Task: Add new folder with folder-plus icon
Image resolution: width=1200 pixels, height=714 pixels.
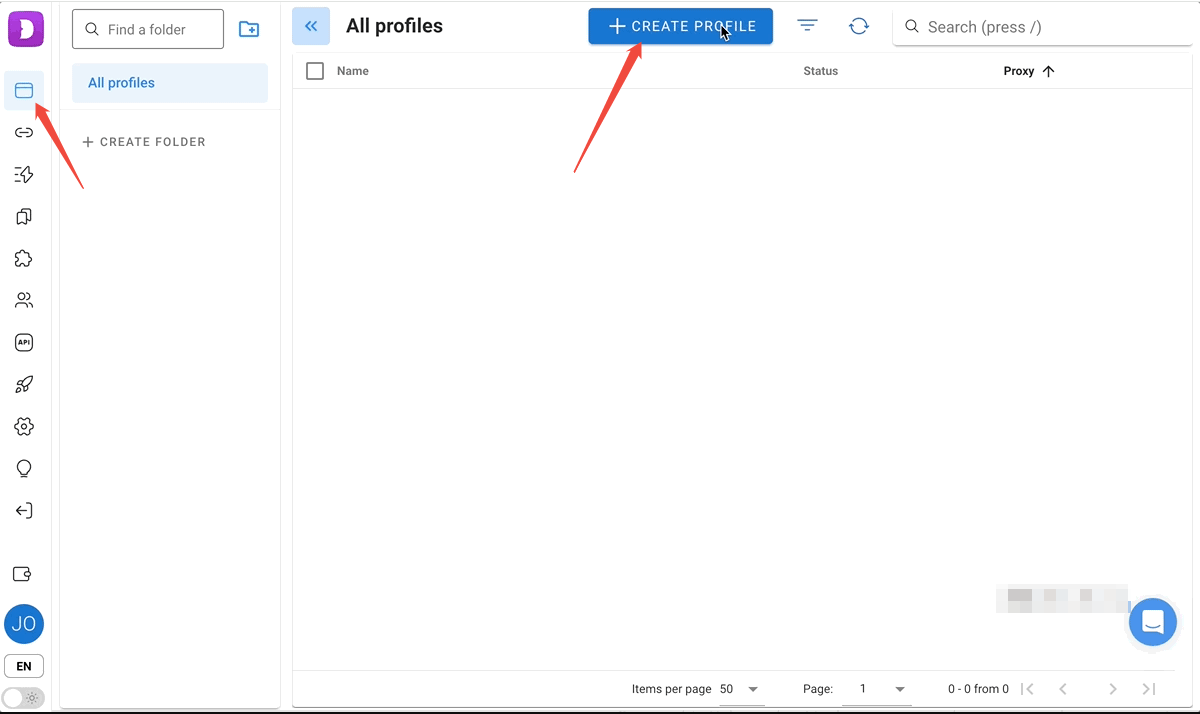Action: (x=249, y=30)
